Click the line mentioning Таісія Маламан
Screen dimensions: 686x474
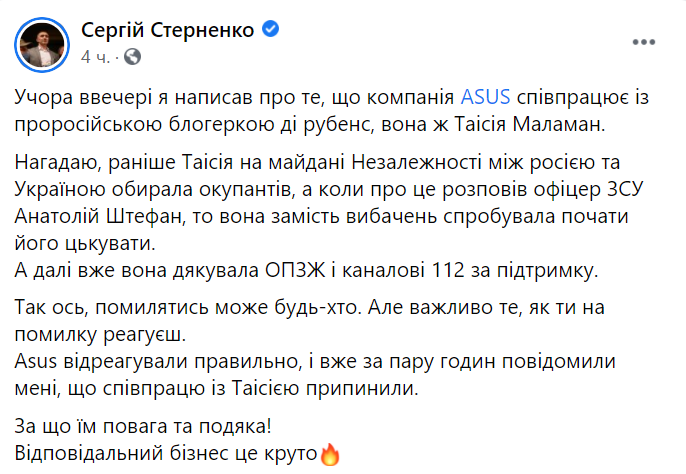[x=310, y=124]
